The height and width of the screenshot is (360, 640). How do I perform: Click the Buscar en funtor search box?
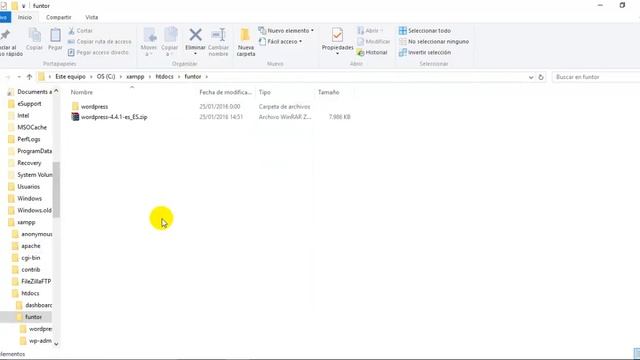(x=596, y=77)
